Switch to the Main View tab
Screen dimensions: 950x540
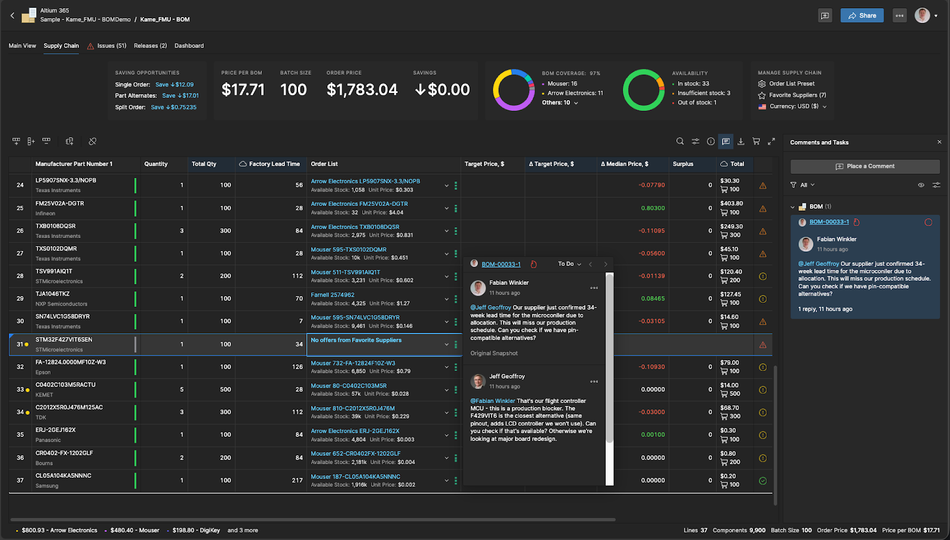click(22, 46)
